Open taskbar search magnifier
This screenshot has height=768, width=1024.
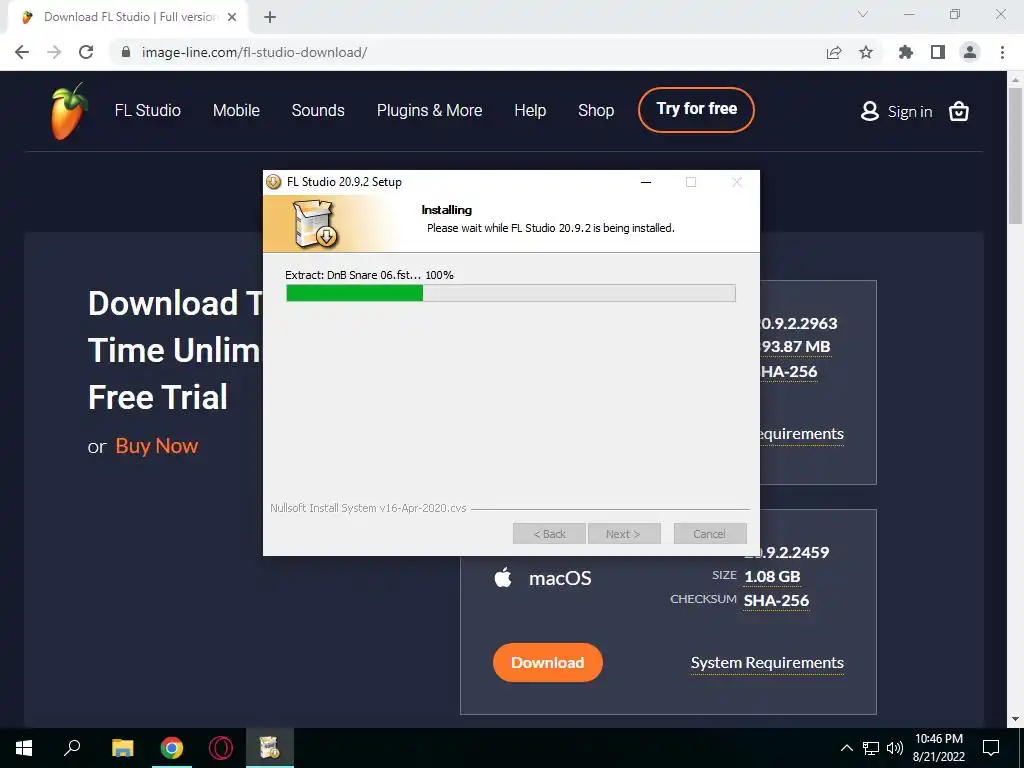[x=72, y=748]
